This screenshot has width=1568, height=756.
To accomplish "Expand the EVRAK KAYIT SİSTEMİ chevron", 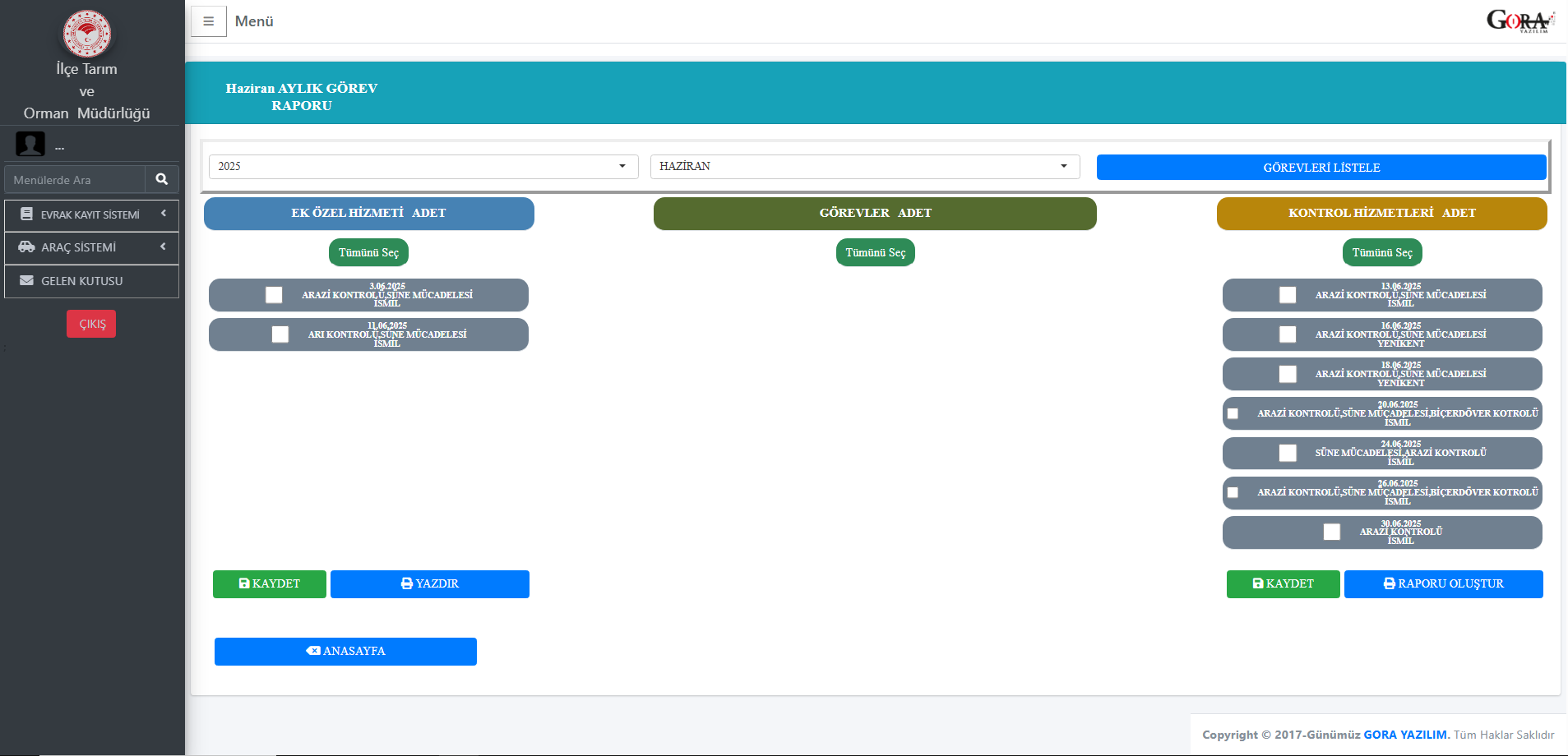I will [164, 214].
